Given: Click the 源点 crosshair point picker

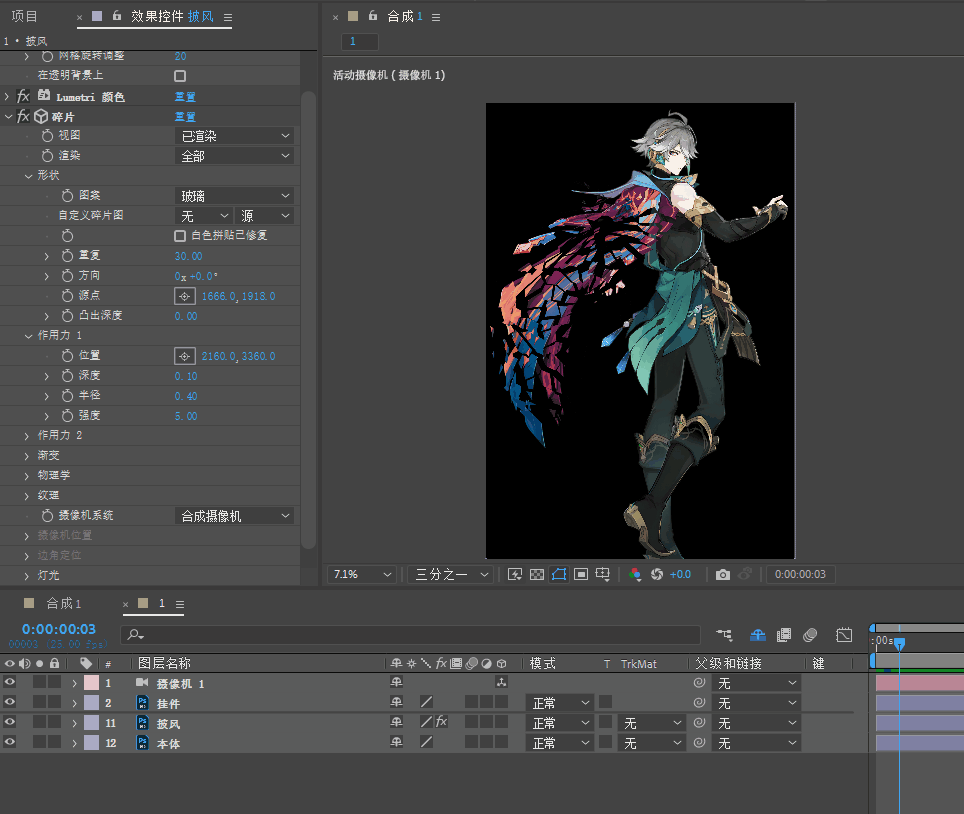Looking at the screenshot, I should (184, 296).
